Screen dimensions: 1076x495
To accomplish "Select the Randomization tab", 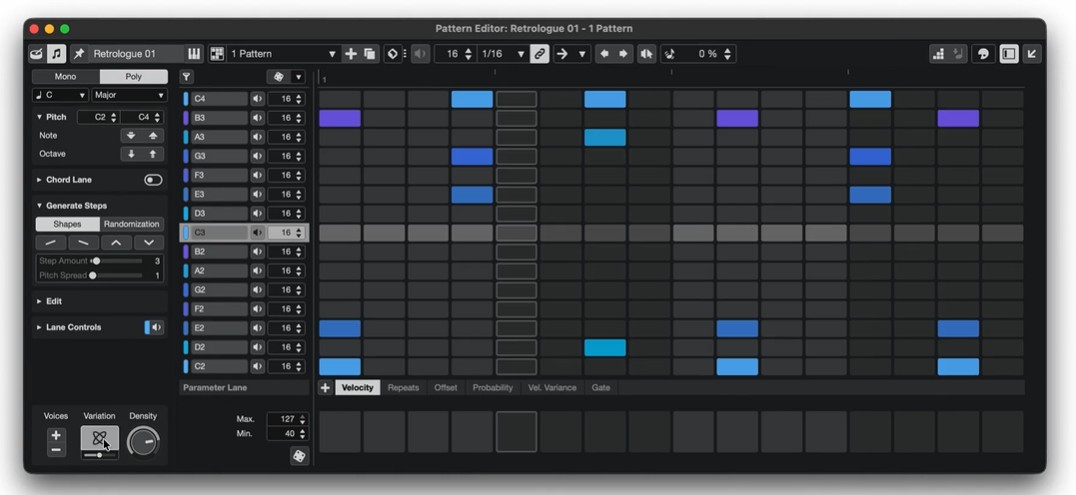I will 131,224.
